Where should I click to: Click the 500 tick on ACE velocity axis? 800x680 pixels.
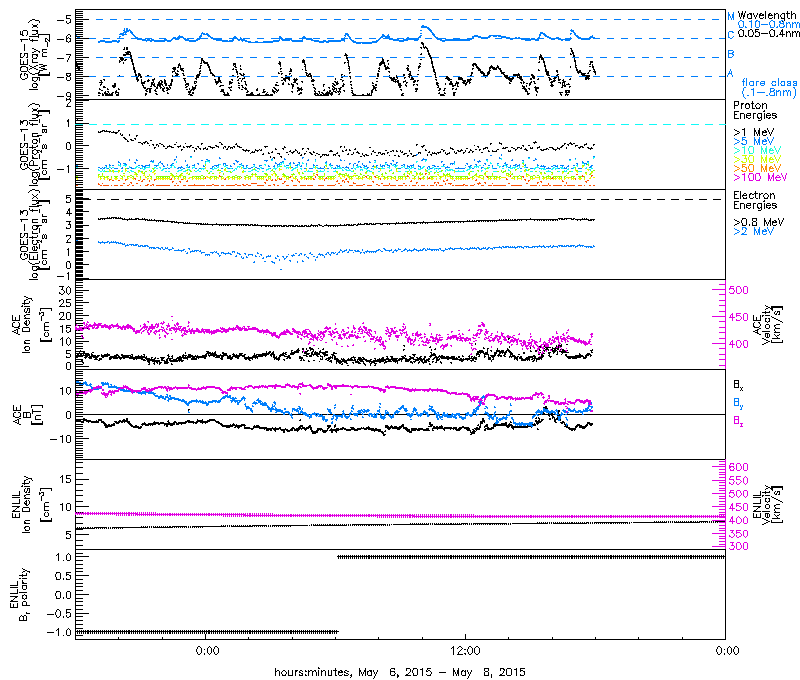coord(738,290)
